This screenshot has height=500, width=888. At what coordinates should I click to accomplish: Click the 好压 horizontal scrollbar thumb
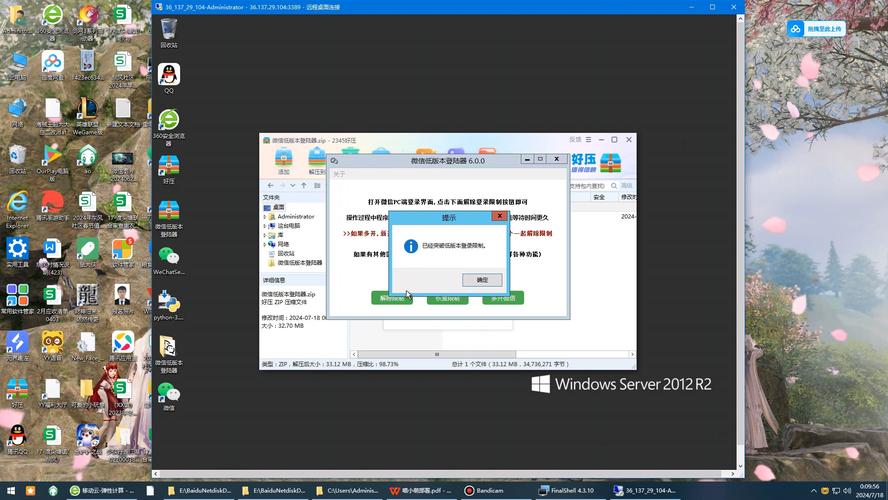coord(437,354)
